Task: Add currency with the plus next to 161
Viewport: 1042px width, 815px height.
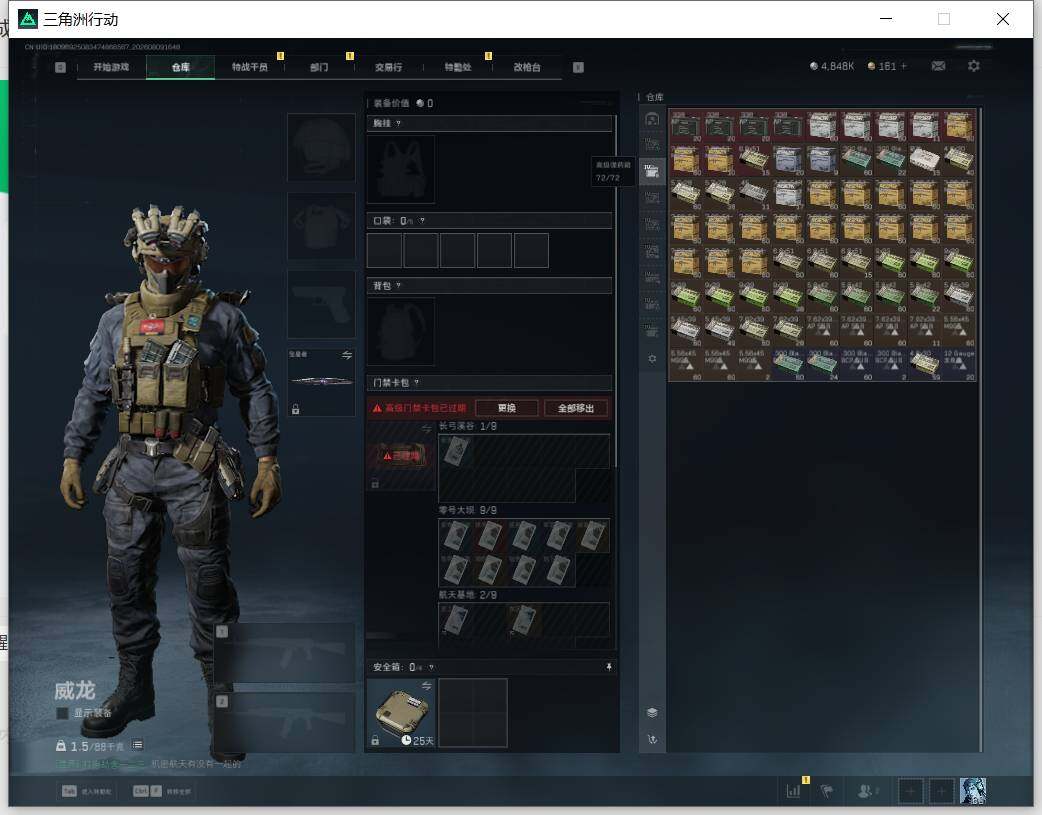Action: 903,66
